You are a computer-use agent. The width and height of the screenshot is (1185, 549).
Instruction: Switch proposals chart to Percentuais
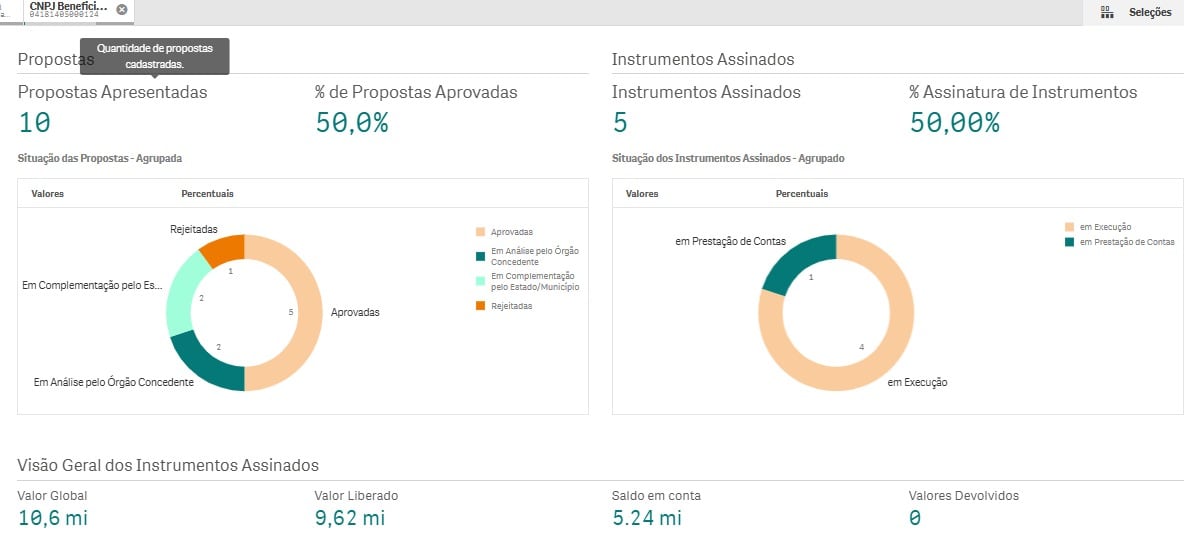click(207, 194)
